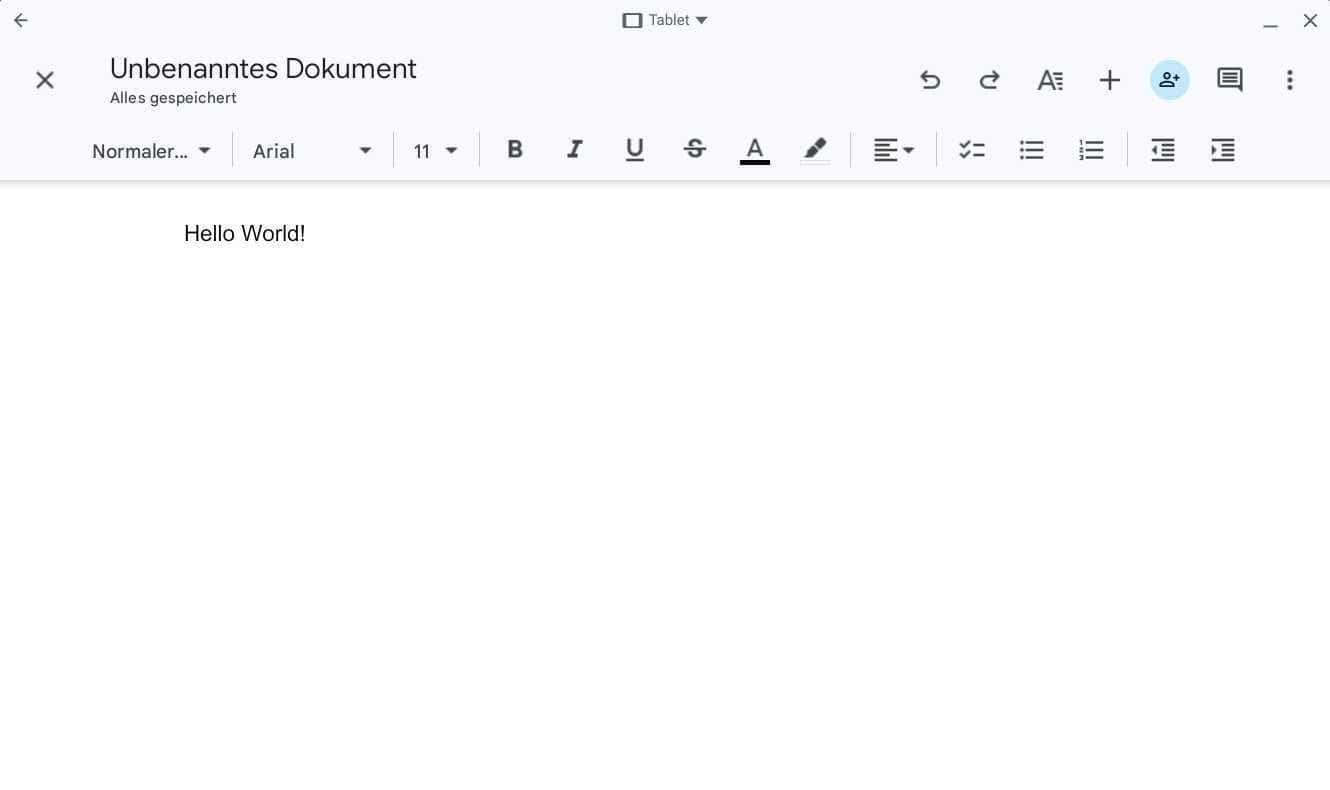The height and width of the screenshot is (790, 1330).
Task: Increase the paragraph indent
Action: (1222, 150)
